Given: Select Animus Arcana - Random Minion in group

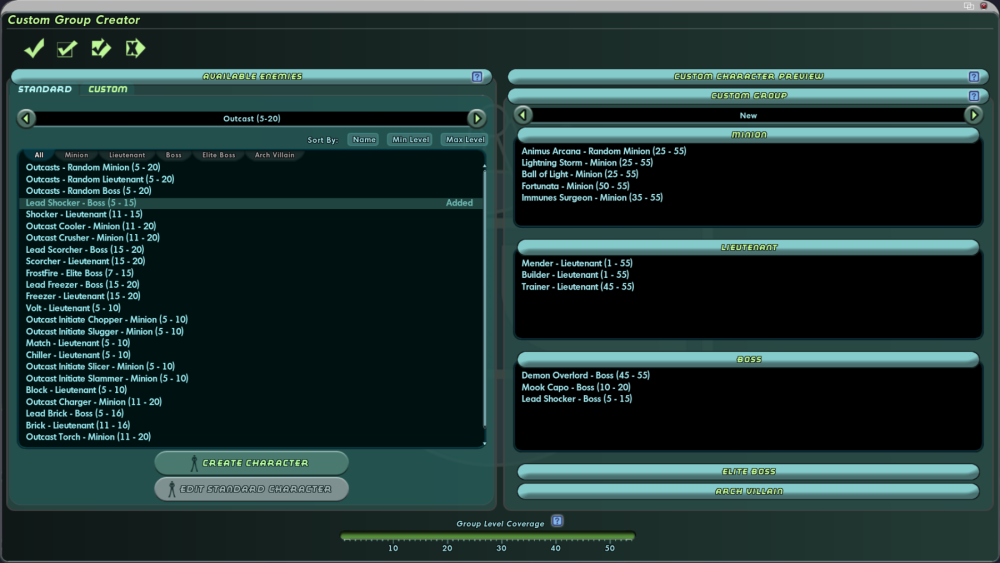Looking at the screenshot, I should click(x=604, y=151).
